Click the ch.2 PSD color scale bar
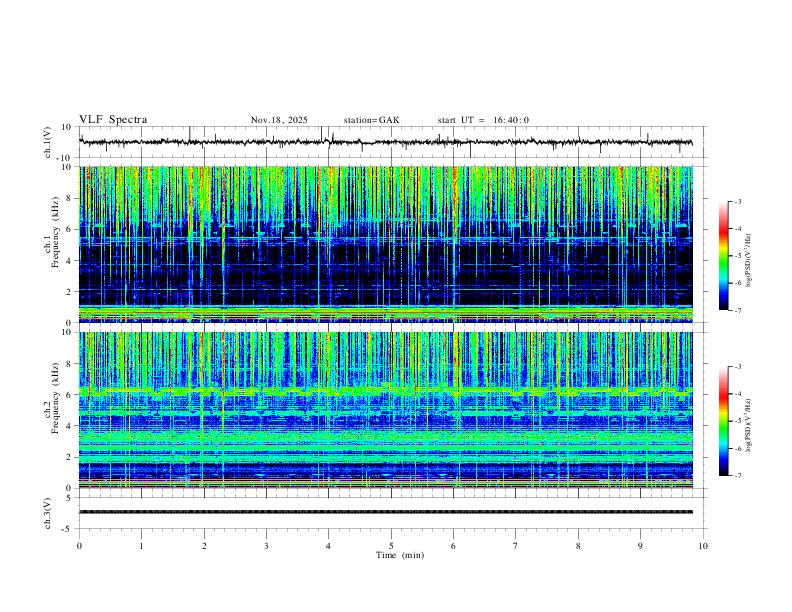The image size is (792, 612). 724,421
